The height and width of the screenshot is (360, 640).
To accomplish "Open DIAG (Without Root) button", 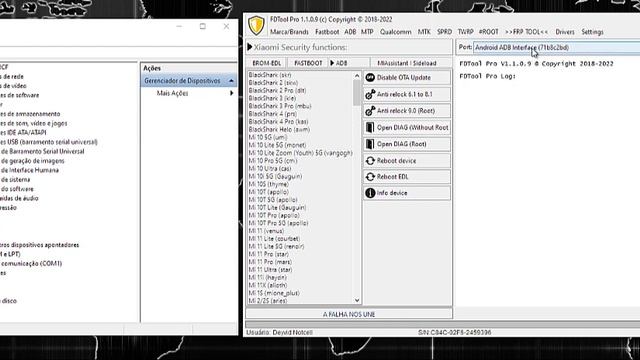I will 407,127.
